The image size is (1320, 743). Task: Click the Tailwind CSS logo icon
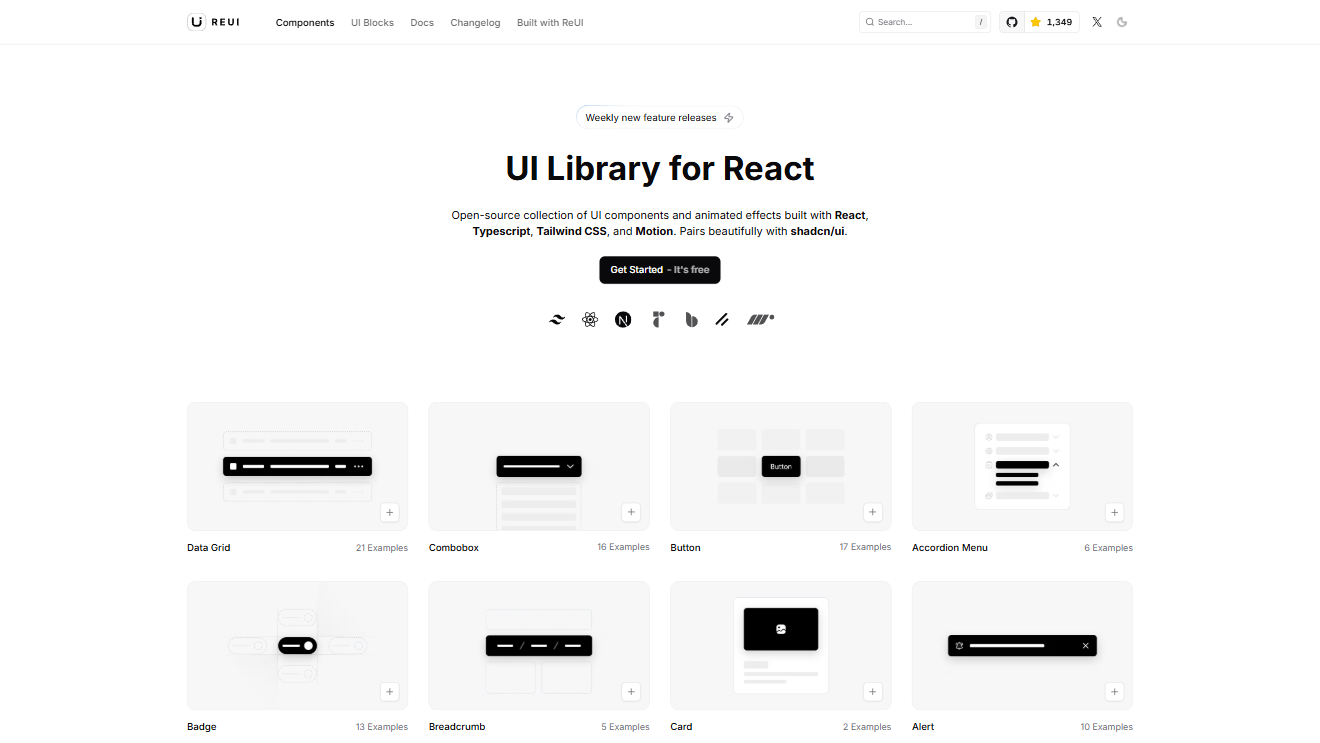[x=557, y=320]
